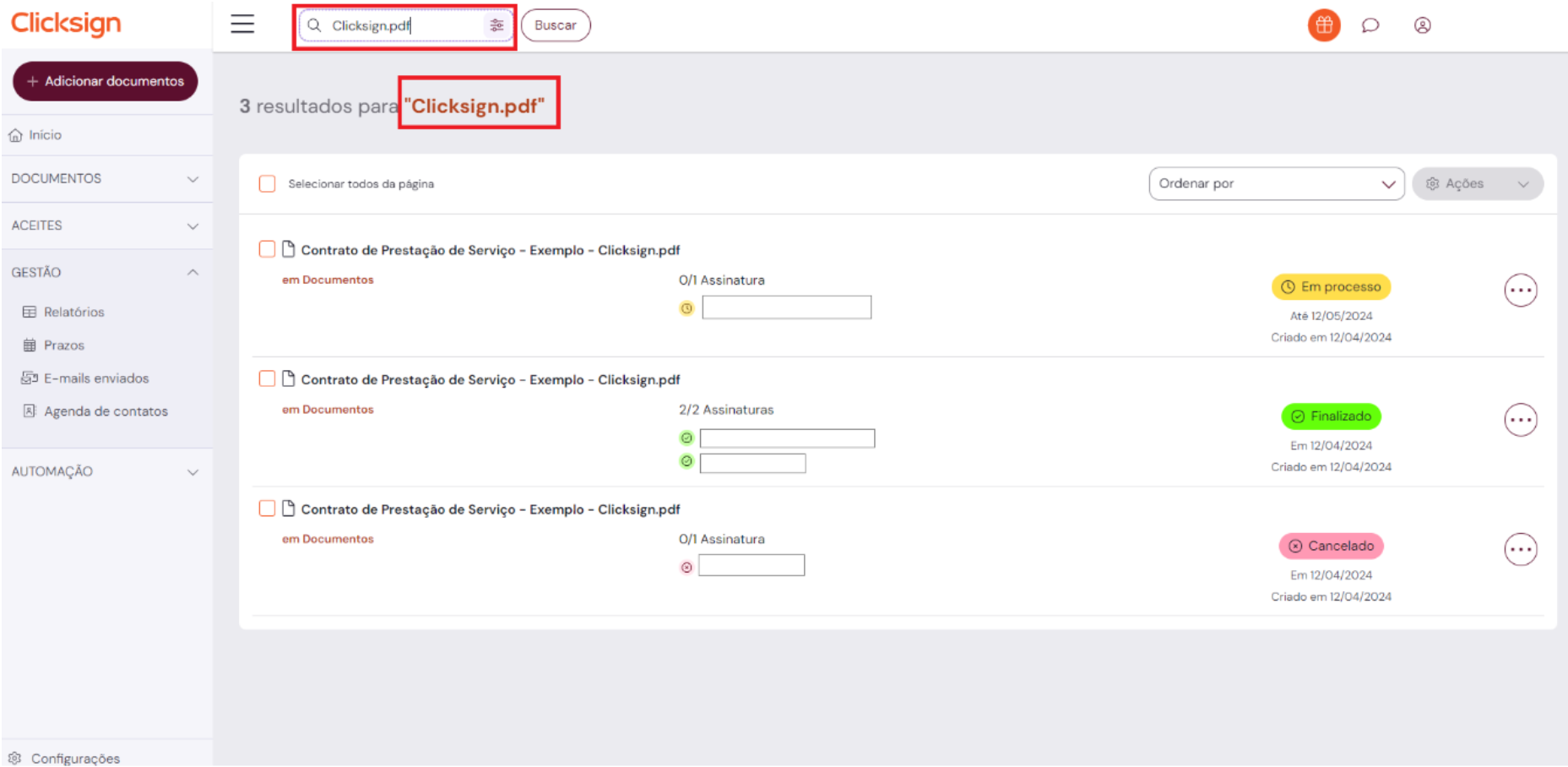The width and height of the screenshot is (1568, 767).
Task: Open the Ordenar por dropdown
Action: pos(1276,184)
